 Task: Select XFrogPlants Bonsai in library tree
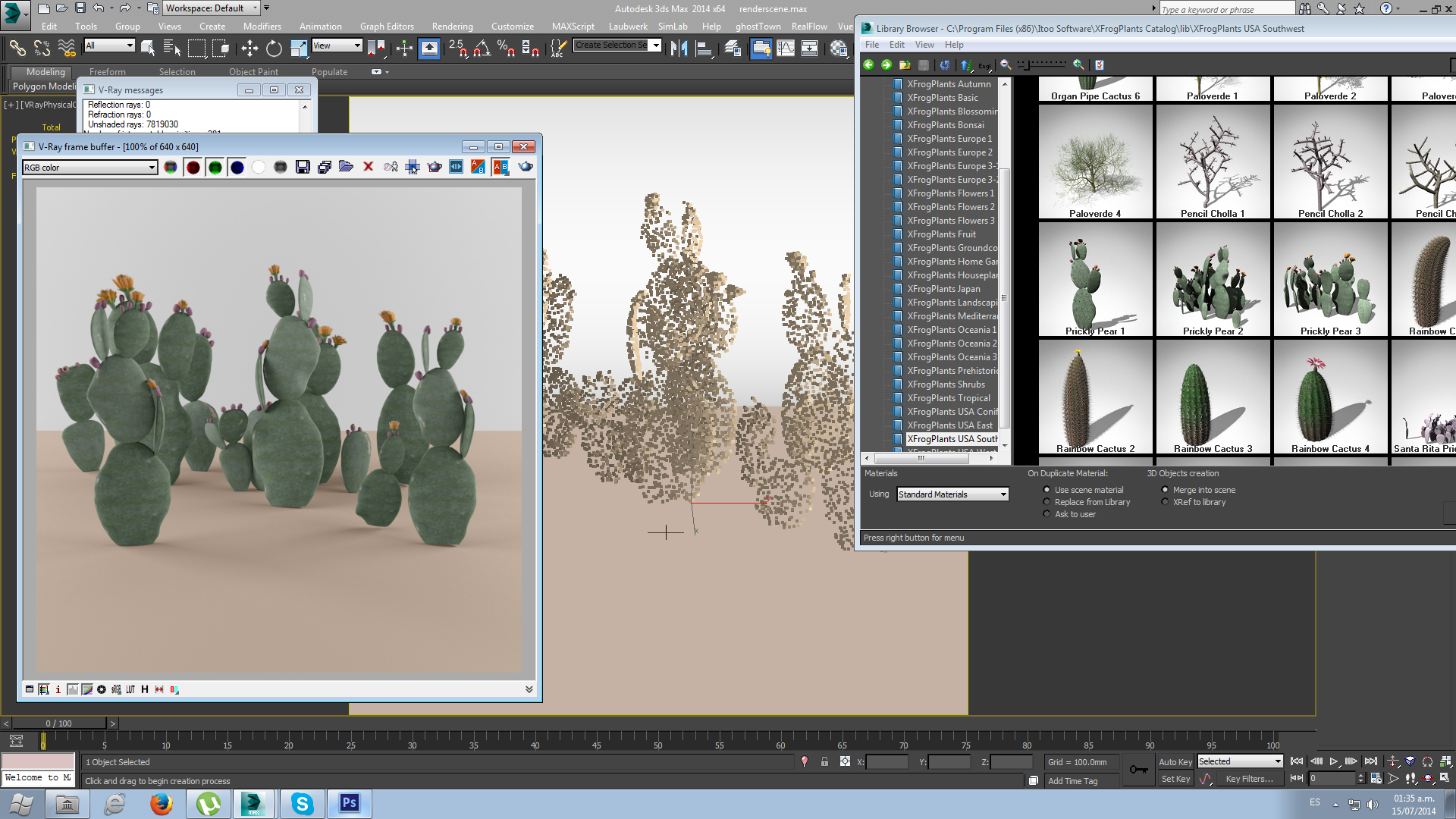click(x=945, y=125)
